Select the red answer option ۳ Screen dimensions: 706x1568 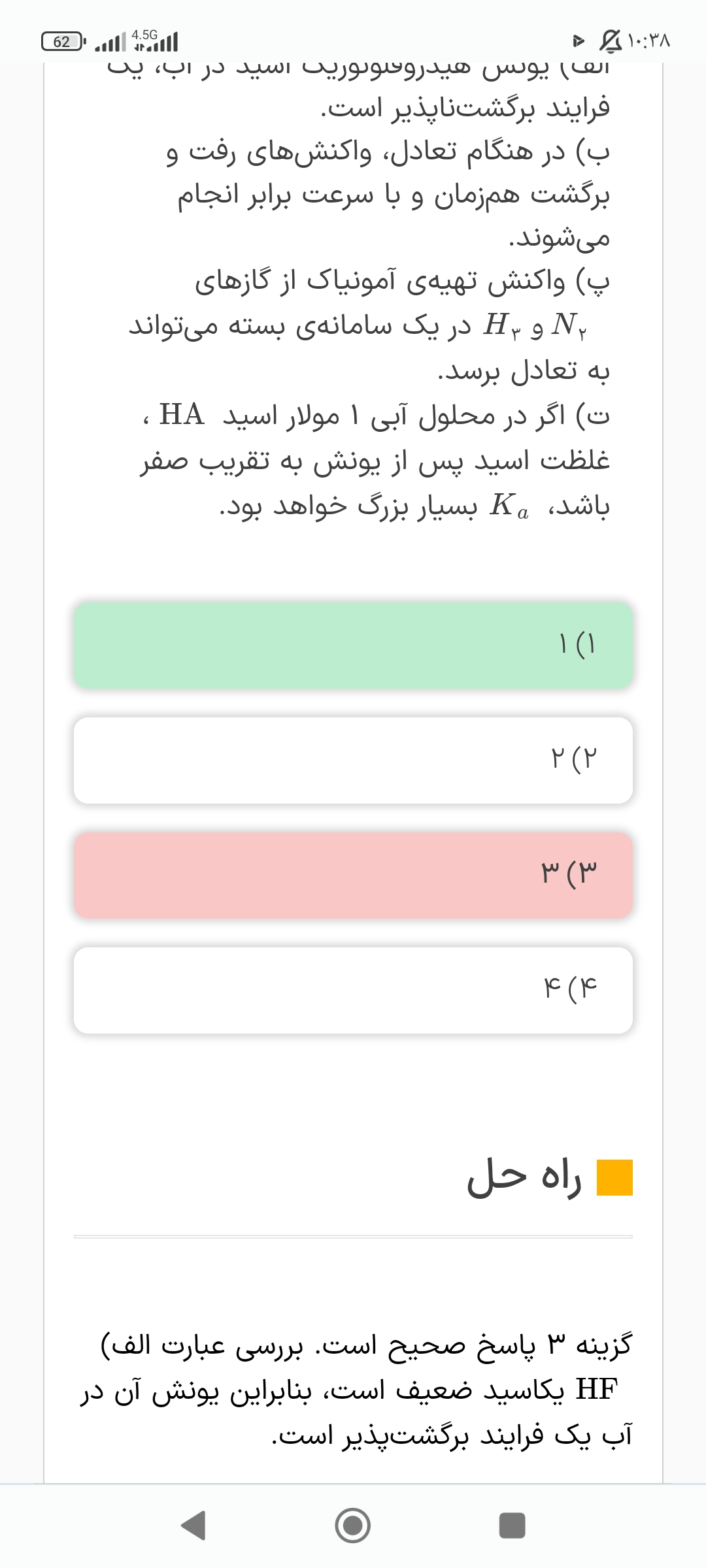353,875
